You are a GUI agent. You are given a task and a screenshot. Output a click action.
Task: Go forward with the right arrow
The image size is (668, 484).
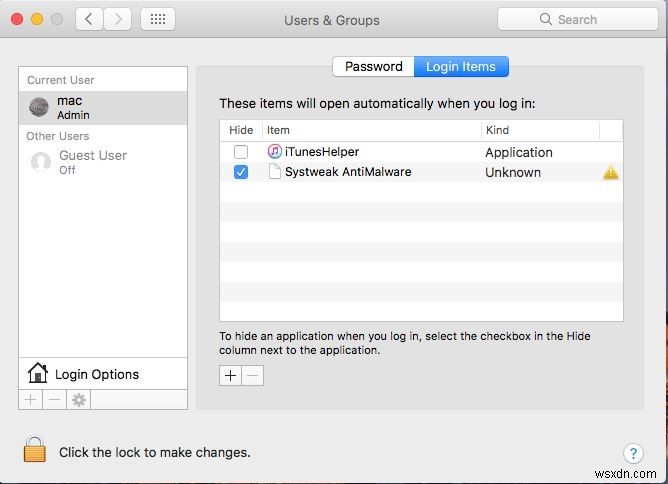[118, 19]
